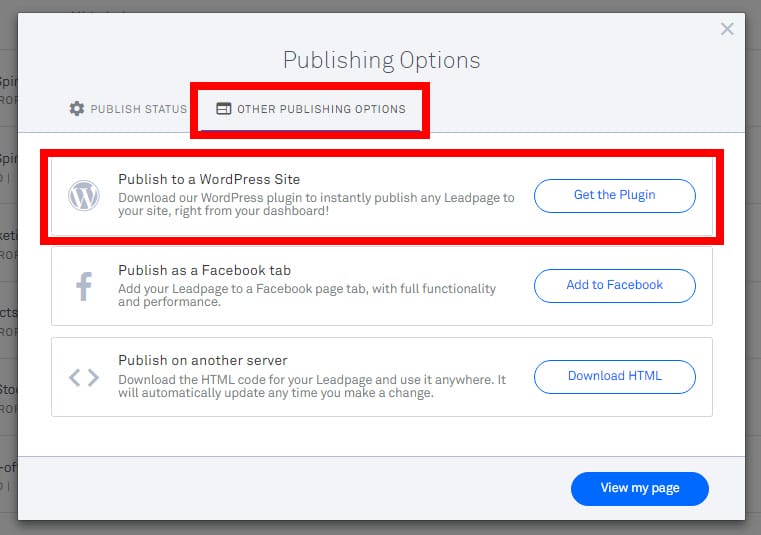Click the Publishing Options dialog title

(381, 60)
